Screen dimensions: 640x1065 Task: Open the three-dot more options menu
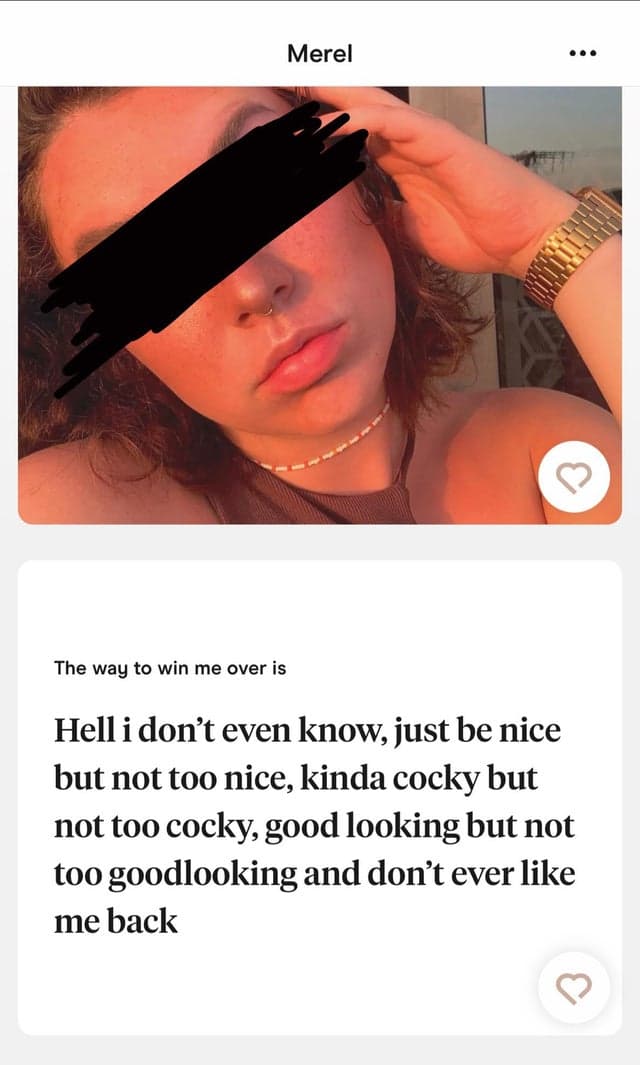point(583,53)
